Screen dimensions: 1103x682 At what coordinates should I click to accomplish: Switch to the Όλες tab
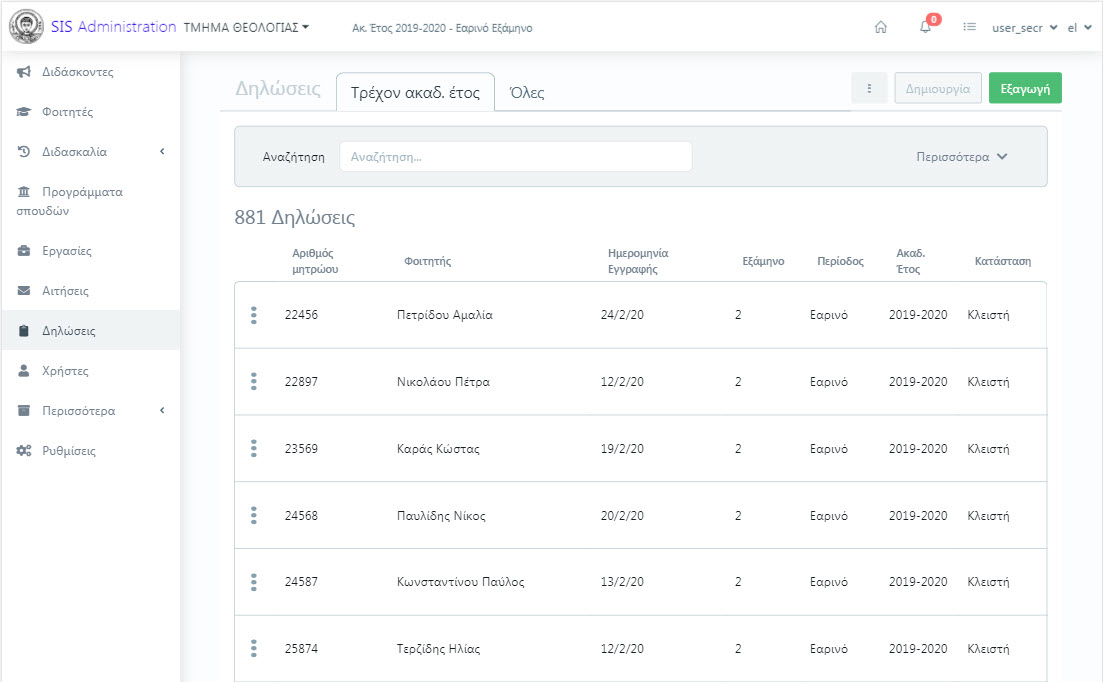pyautogui.click(x=527, y=92)
